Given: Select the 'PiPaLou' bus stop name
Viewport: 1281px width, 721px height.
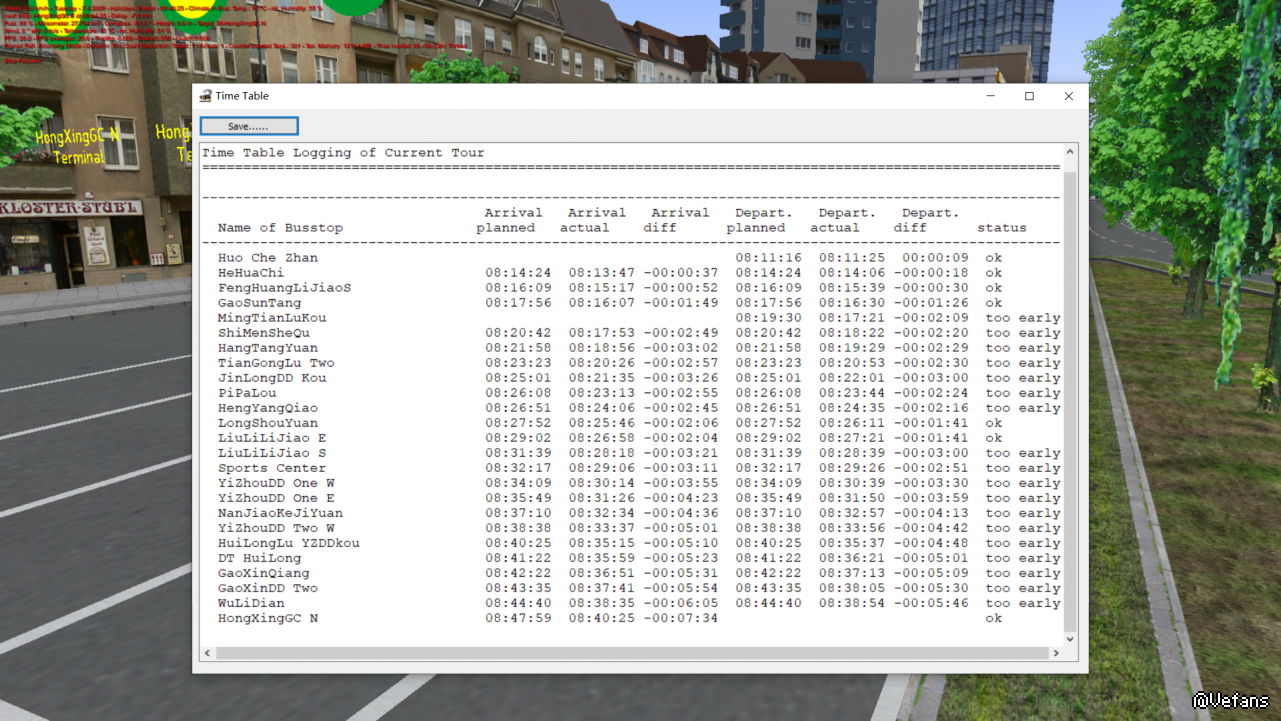Looking at the screenshot, I should pyautogui.click(x=247, y=393).
